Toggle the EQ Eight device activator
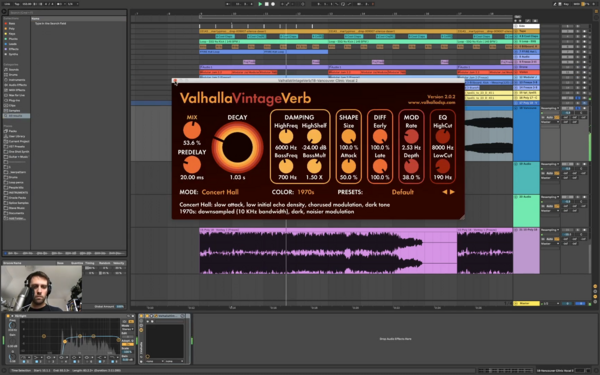 tap(8, 316)
